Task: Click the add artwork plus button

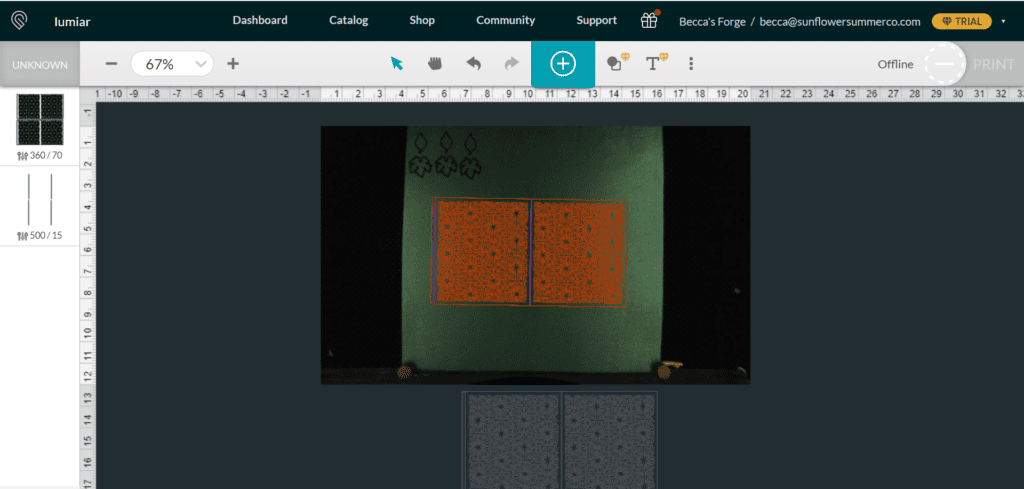Action: tap(563, 64)
